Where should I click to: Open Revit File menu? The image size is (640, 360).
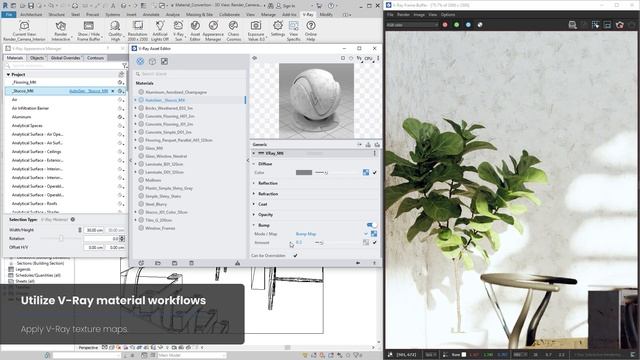(9, 14)
